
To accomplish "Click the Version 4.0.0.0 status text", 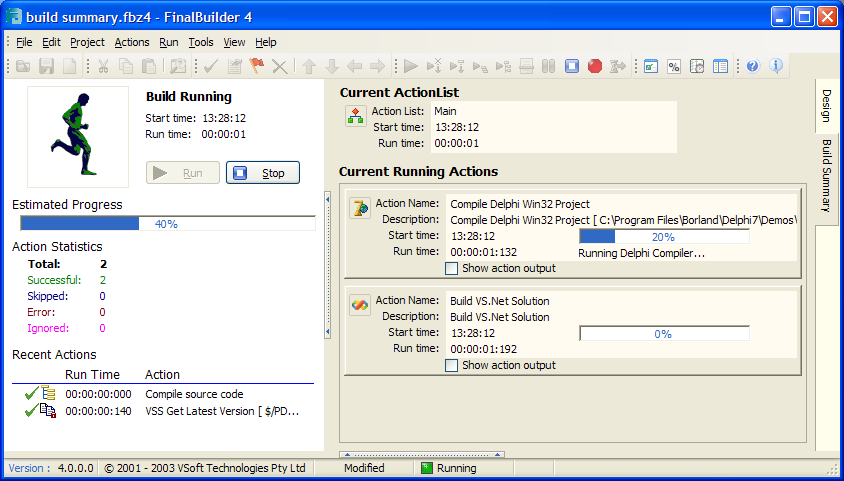I will 51,468.
